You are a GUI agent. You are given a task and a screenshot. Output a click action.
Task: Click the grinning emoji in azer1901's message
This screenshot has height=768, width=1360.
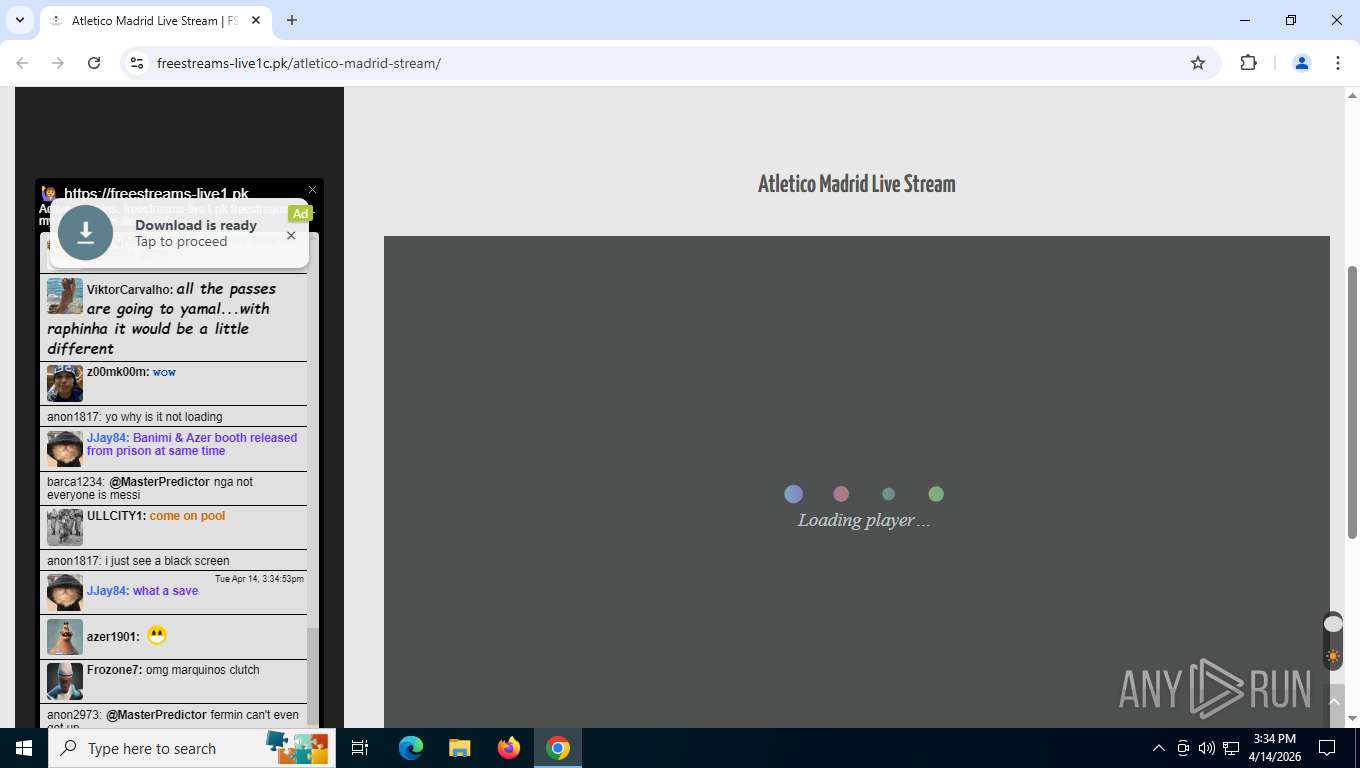tap(156, 635)
